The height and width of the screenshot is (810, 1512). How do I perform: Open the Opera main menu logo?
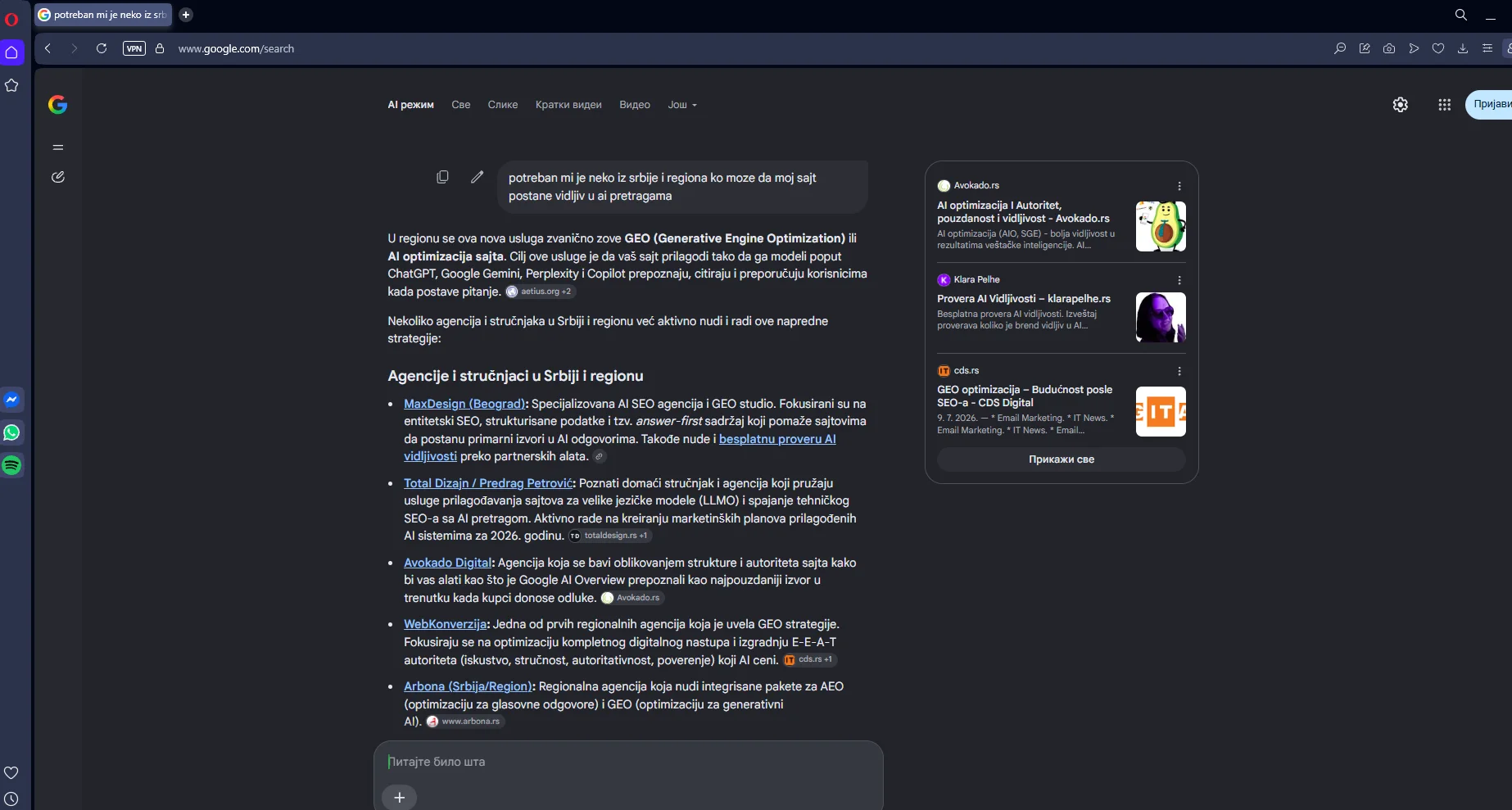click(11, 19)
